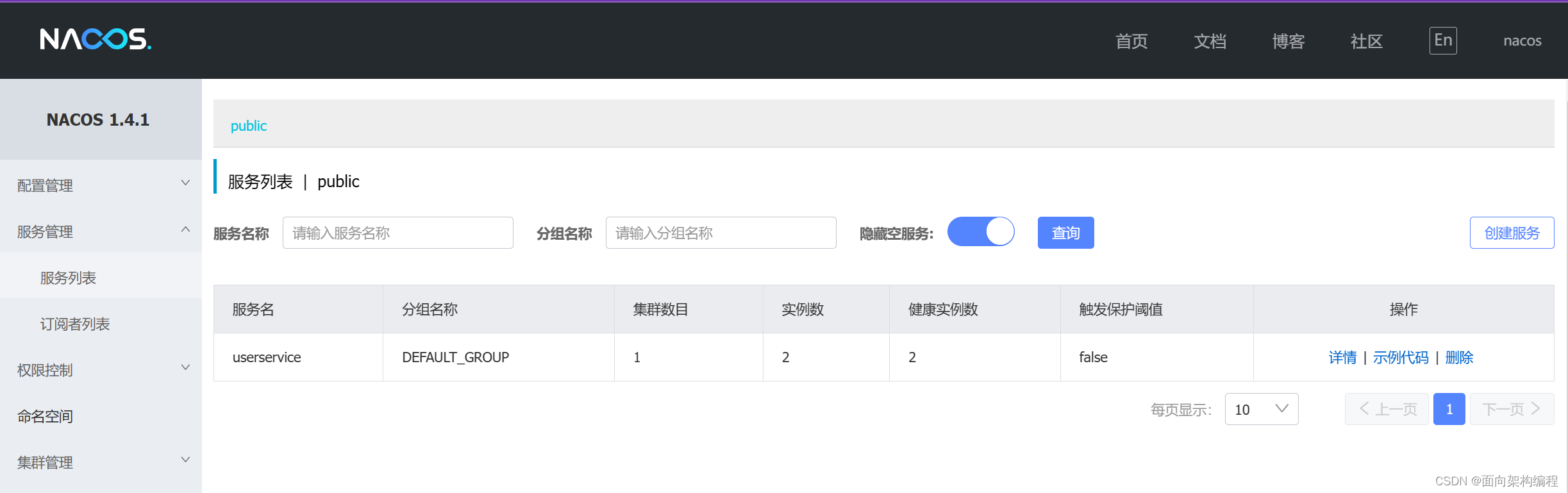Click the 触发保护阈值 column header
The height and width of the screenshot is (493, 1568).
1157,309
